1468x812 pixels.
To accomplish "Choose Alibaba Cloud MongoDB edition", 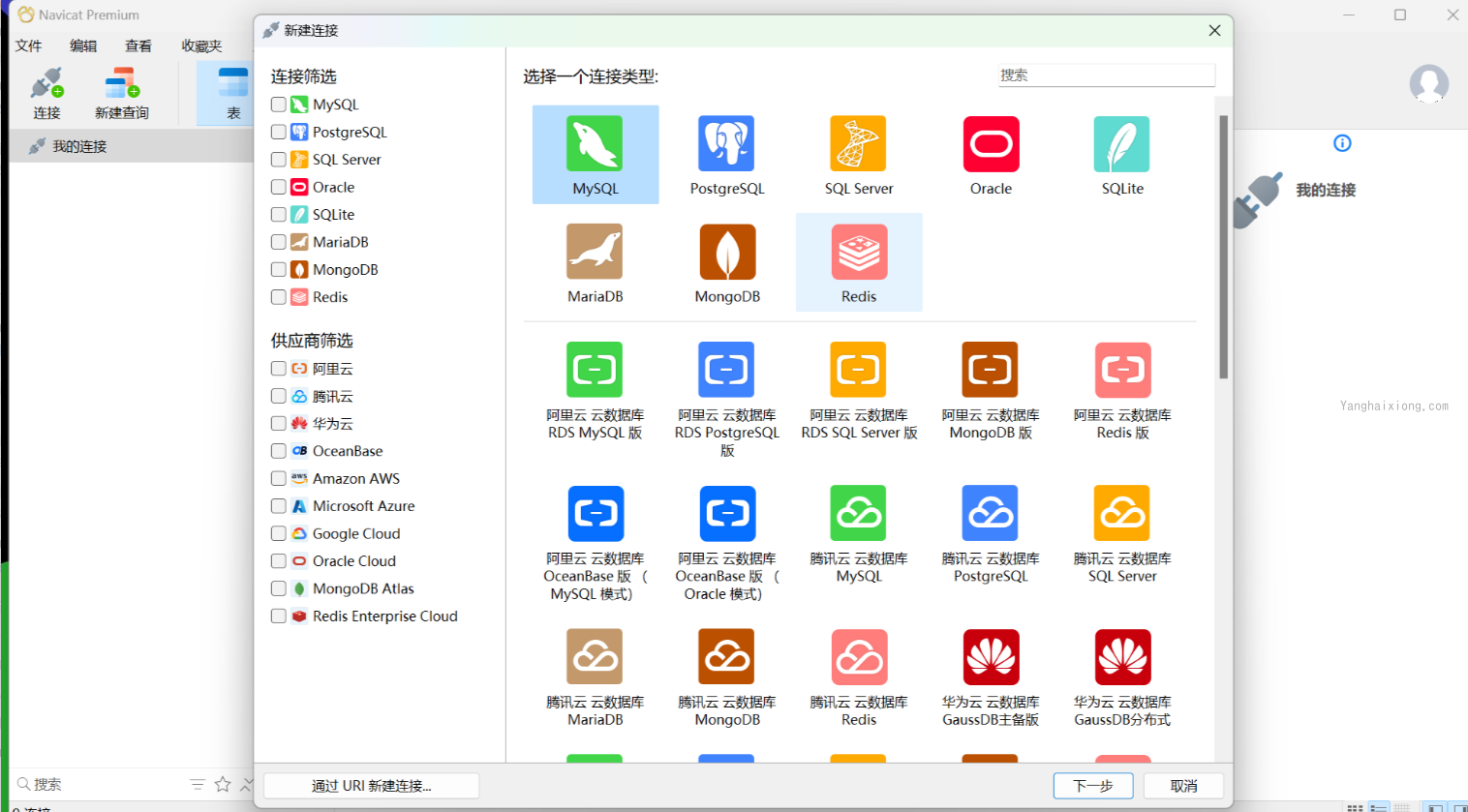I will pos(991,370).
